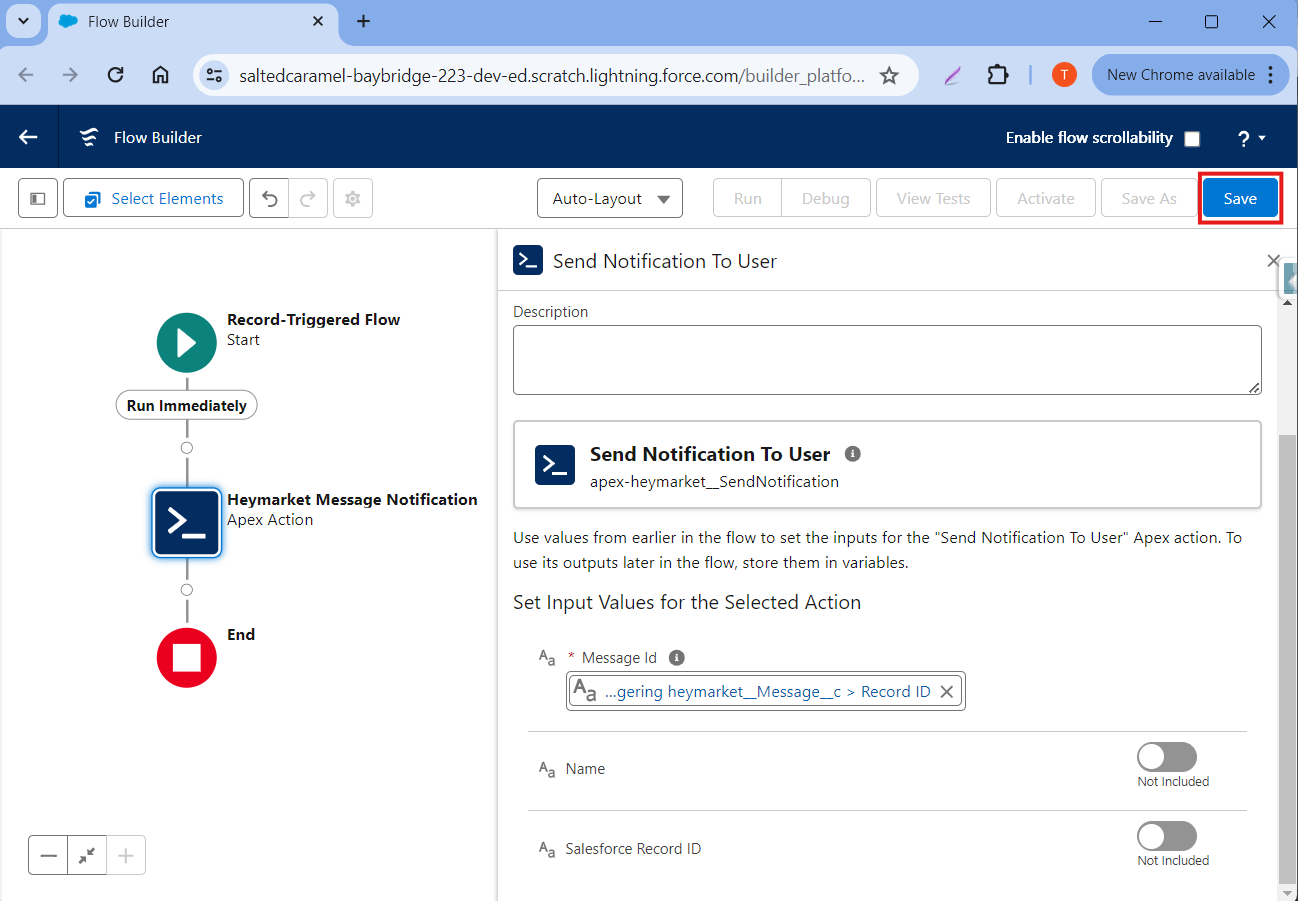Go back using Flow Builder back arrow
The image size is (1298, 901).
[28, 137]
